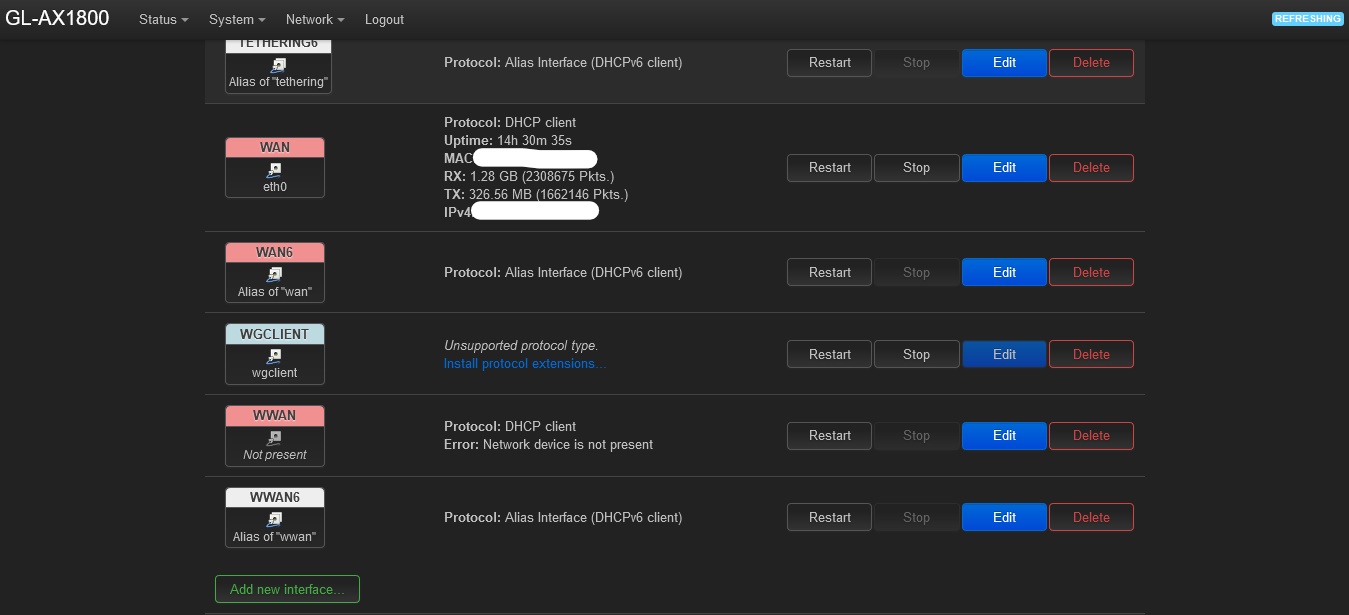Click the WAN eth0 interface icon
The height and width of the screenshot is (615, 1349).
click(275, 170)
